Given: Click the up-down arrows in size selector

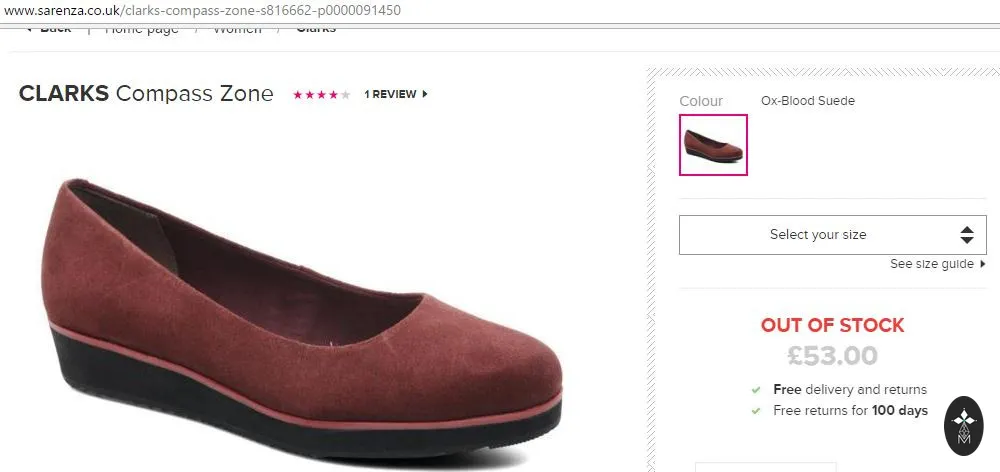Looking at the screenshot, I should pyautogui.click(x=967, y=235).
